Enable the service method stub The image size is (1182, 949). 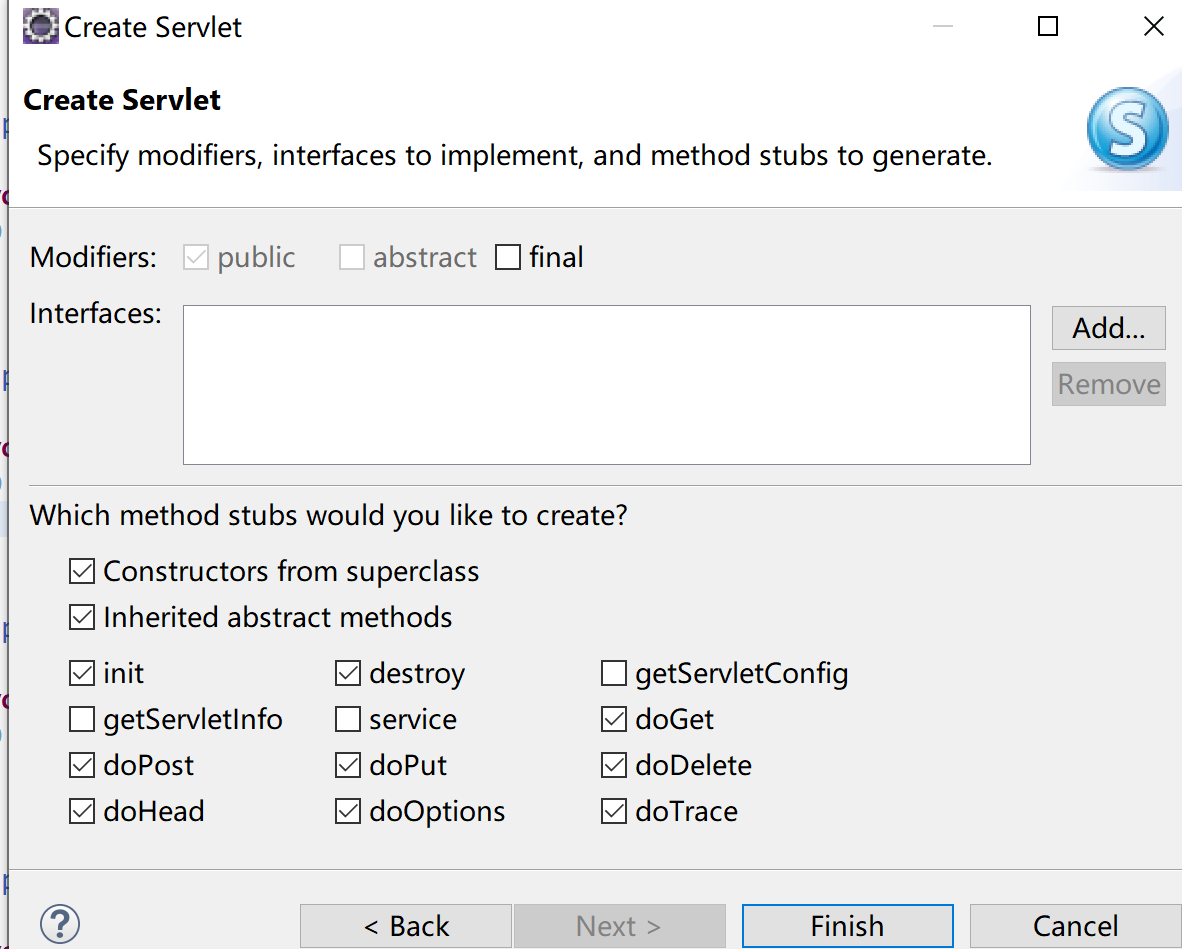[x=348, y=720]
